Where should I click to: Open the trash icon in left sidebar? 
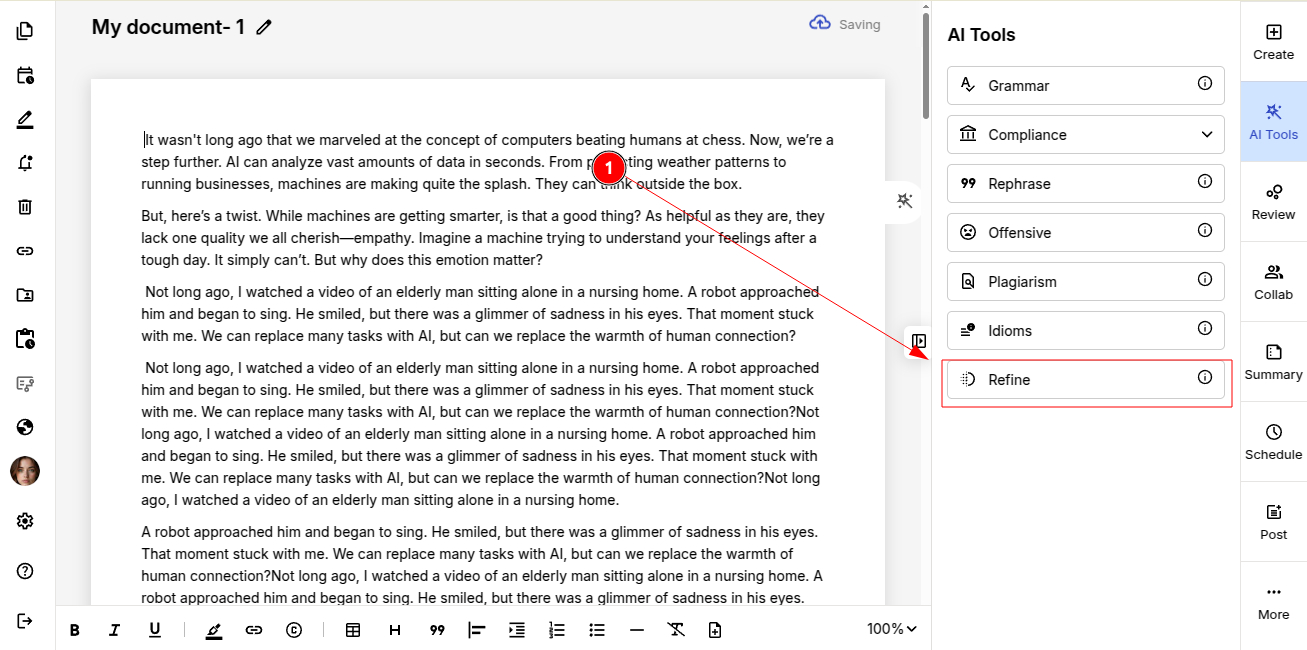tap(25, 207)
